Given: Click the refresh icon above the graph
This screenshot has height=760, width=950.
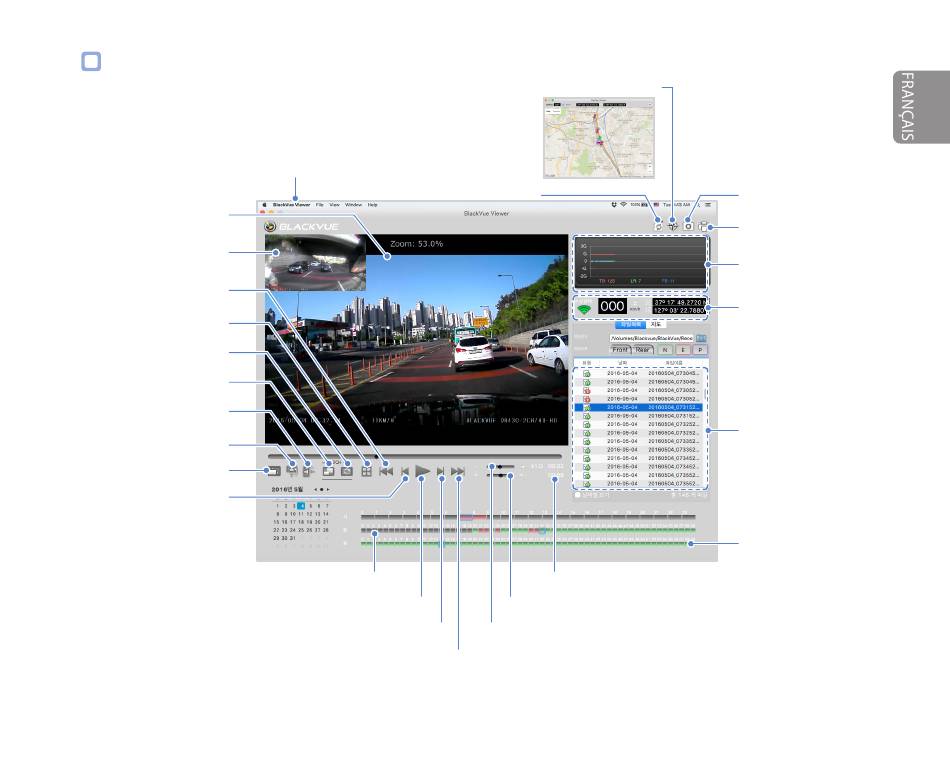Looking at the screenshot, I should pyautogui.click(x=659, y=227).
